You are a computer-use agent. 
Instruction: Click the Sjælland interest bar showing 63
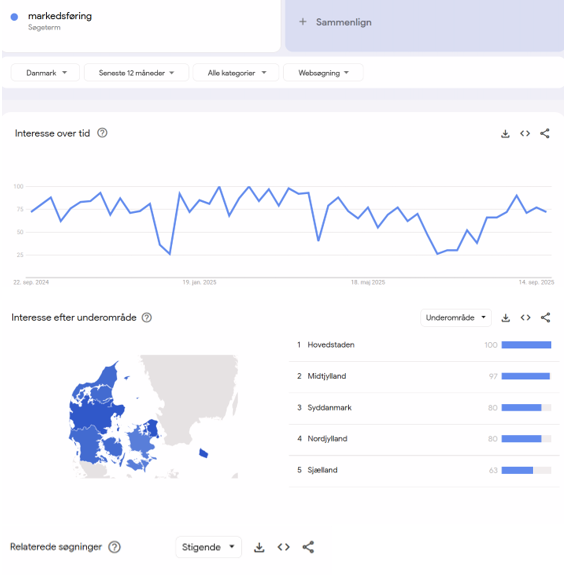(526, 470)
